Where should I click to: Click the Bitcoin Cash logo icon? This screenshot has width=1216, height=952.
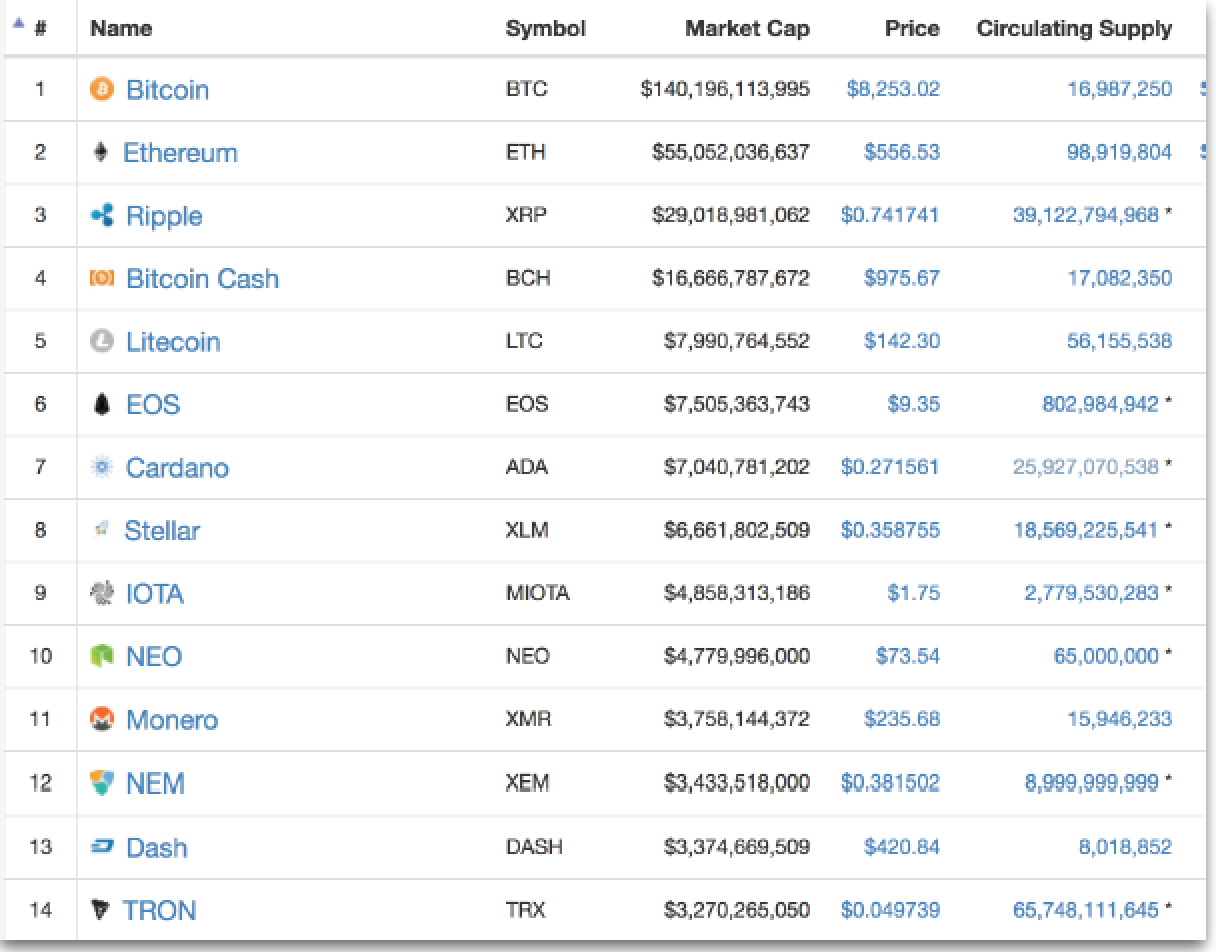[x=101, y=279]
